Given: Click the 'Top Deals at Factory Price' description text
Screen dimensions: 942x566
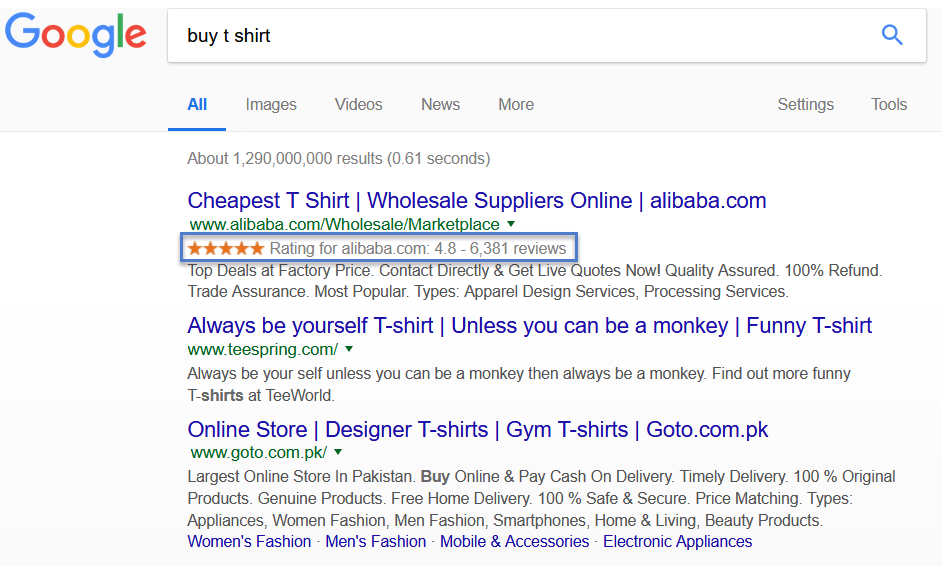Looking at the screenshot, I should pos(535,281).
